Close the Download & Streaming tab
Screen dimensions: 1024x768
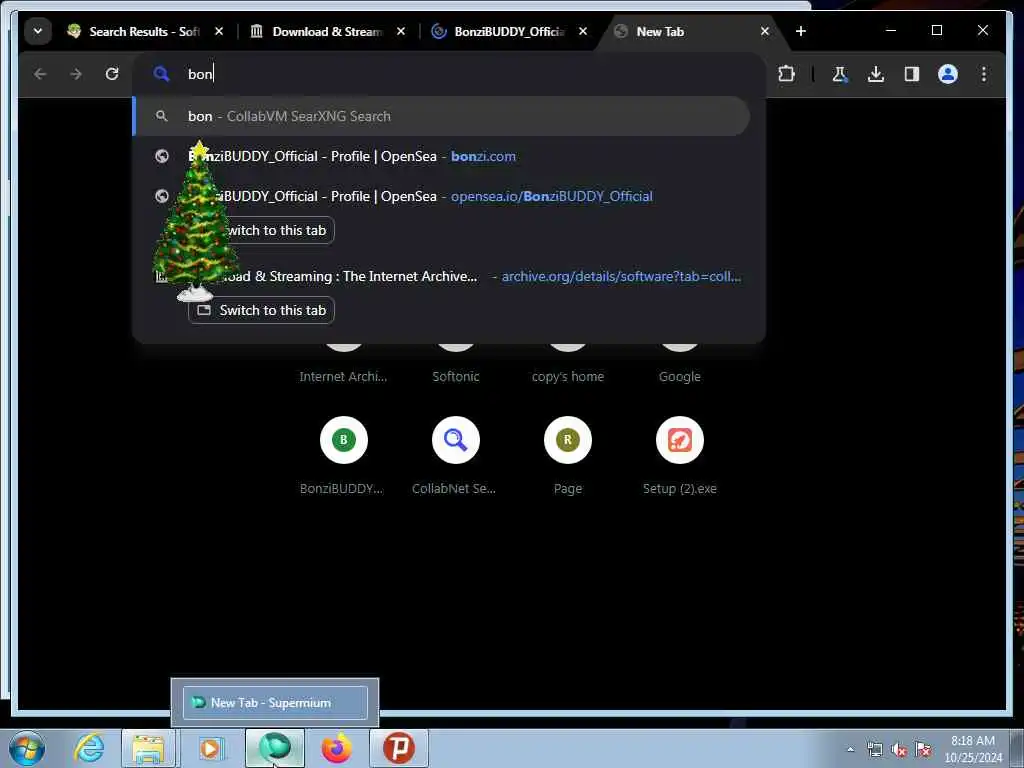click(401, 31)
